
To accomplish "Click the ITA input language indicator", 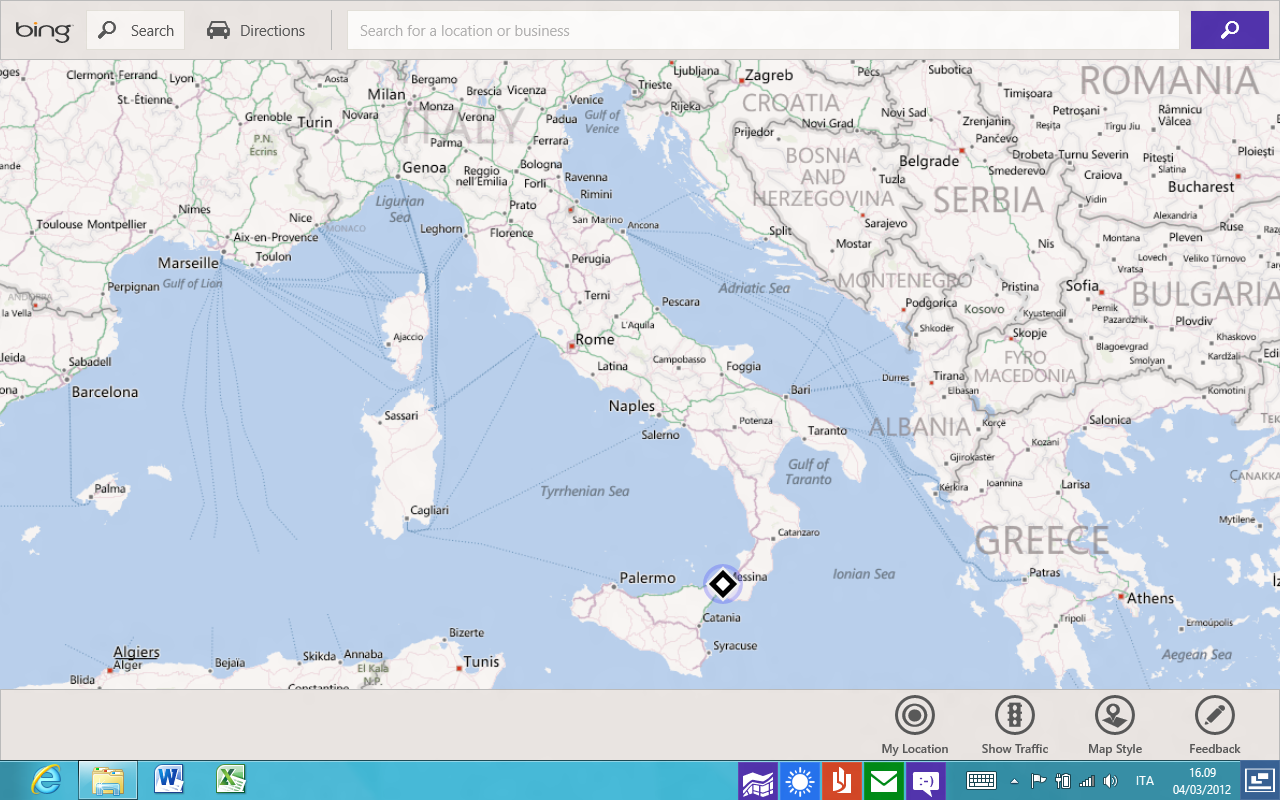I will click(x=1145, y=781).
